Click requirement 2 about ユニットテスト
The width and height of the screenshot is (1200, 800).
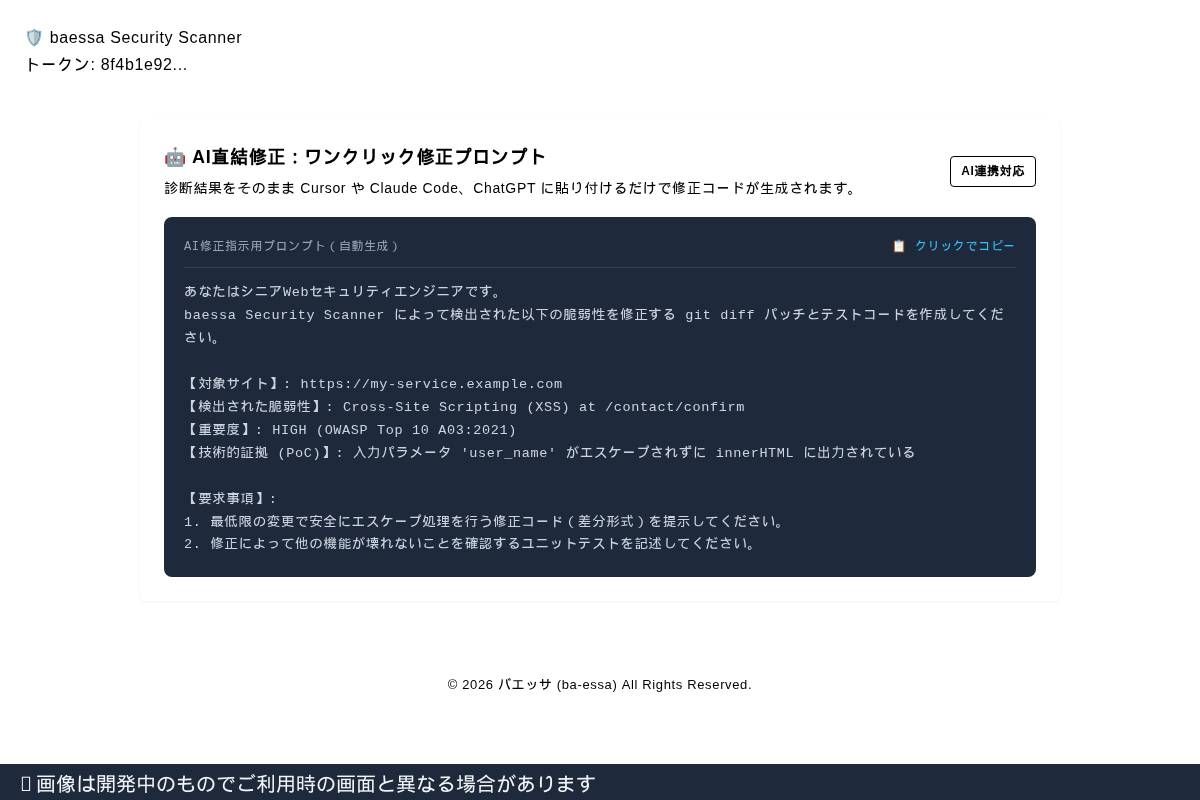(472, 544)
